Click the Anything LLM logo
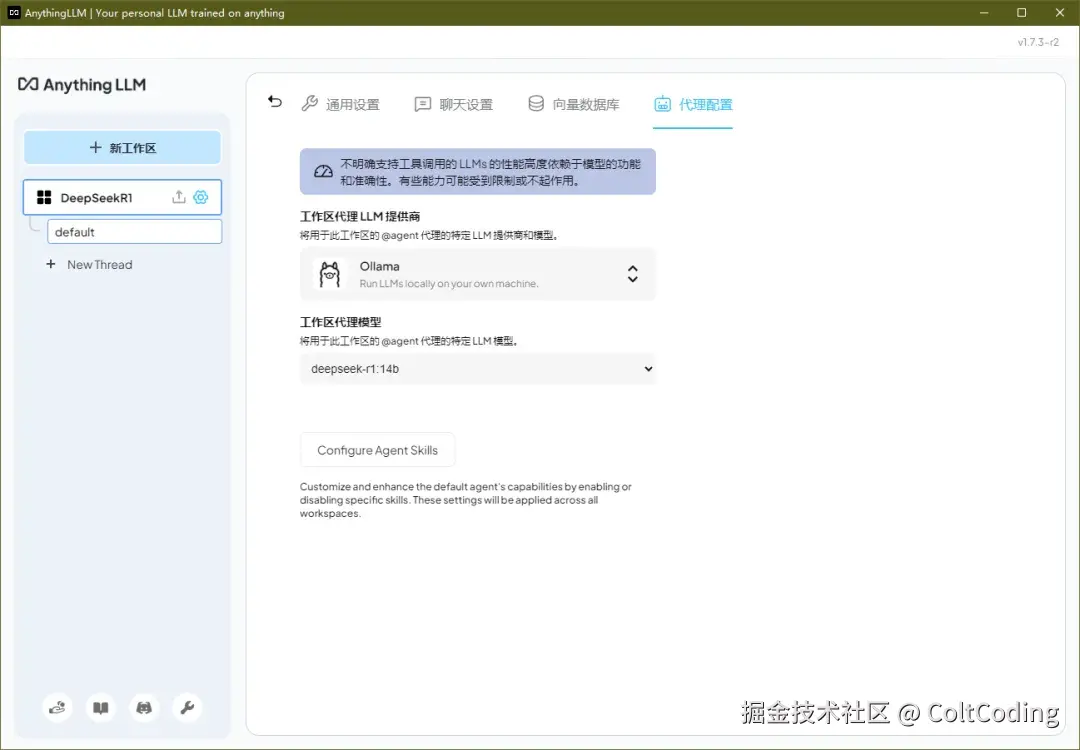This screenshot has height=750, width=1080. pos(82,85)
